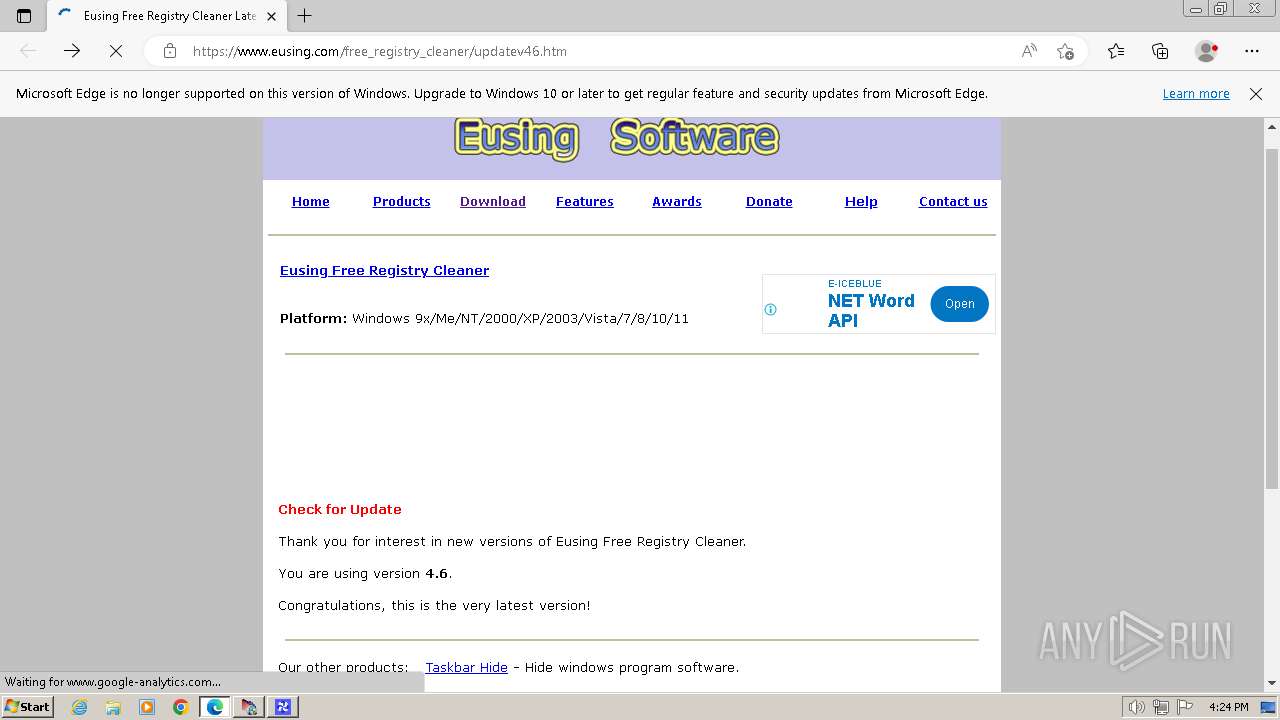Click scrollbar down arrow
This screenshot has height=720, width=1280.
pos(1272,683)
